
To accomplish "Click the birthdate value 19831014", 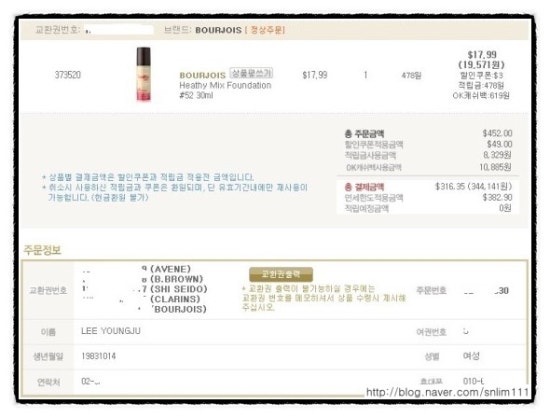I will pos(99,356).
